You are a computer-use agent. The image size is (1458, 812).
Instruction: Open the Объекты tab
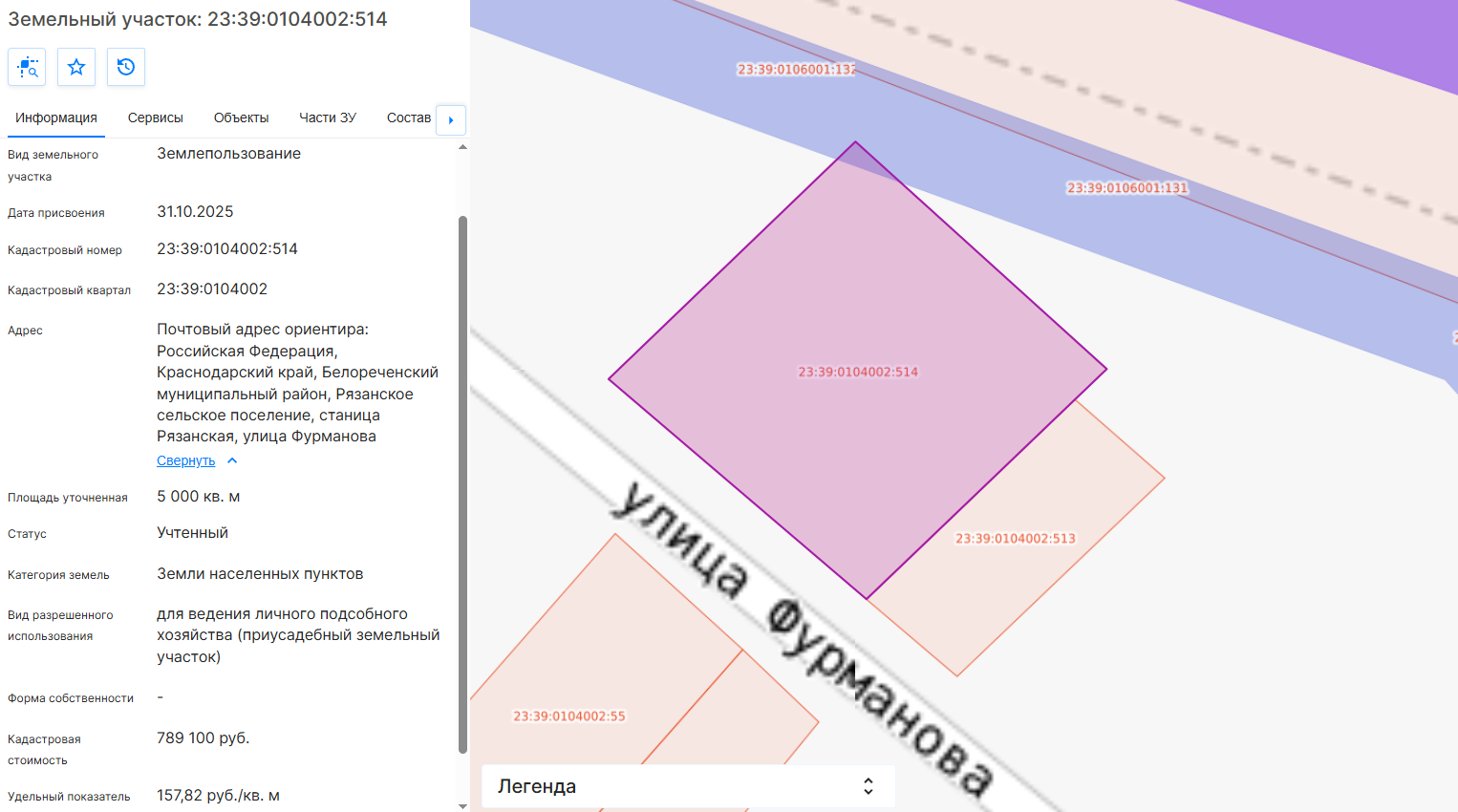(241, 118)
